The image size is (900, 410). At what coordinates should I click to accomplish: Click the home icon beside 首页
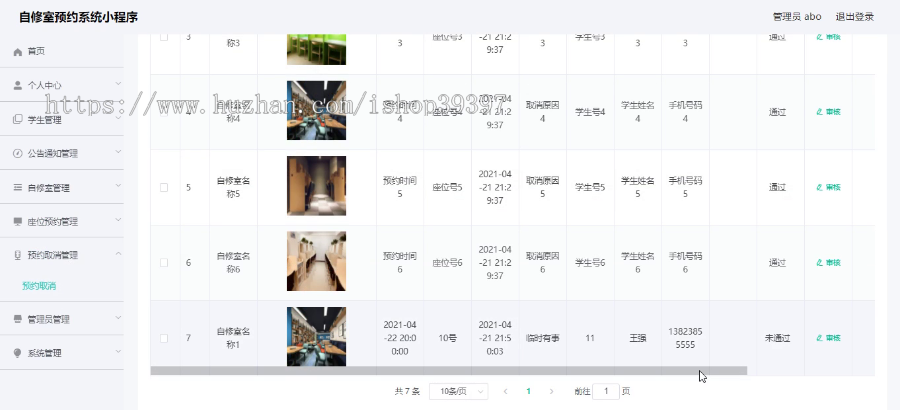[17, 52]
